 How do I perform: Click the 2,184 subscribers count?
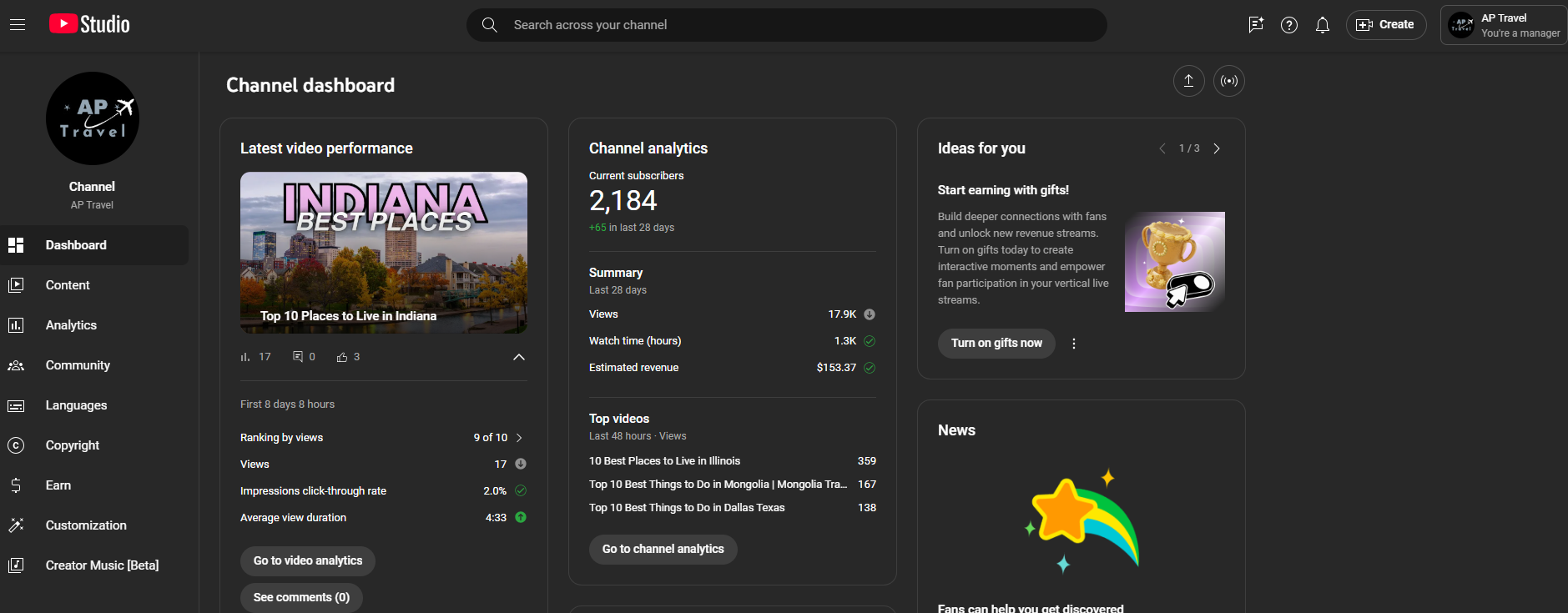click(623, 201)
